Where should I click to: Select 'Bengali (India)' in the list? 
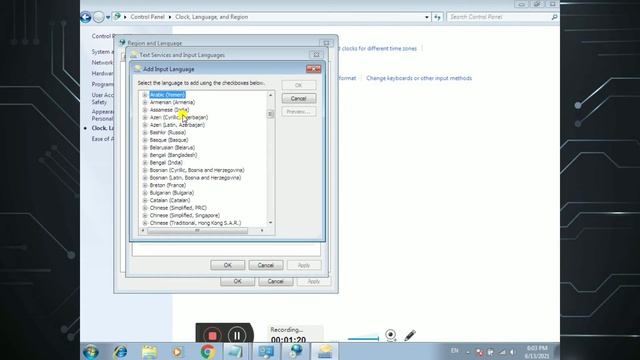click(x=166, y=163)
